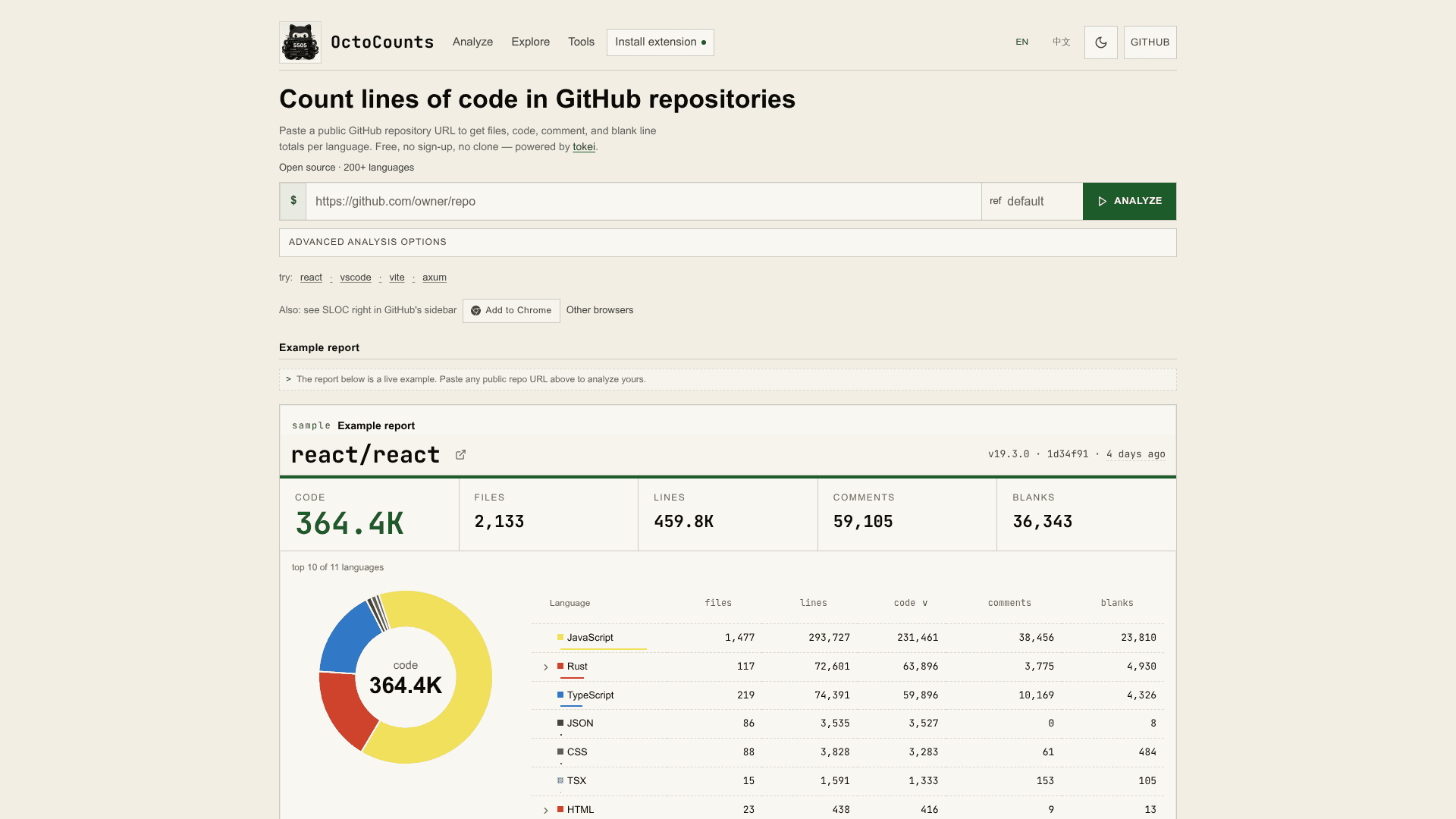Sort by the comments column header

pos(1009,604)
